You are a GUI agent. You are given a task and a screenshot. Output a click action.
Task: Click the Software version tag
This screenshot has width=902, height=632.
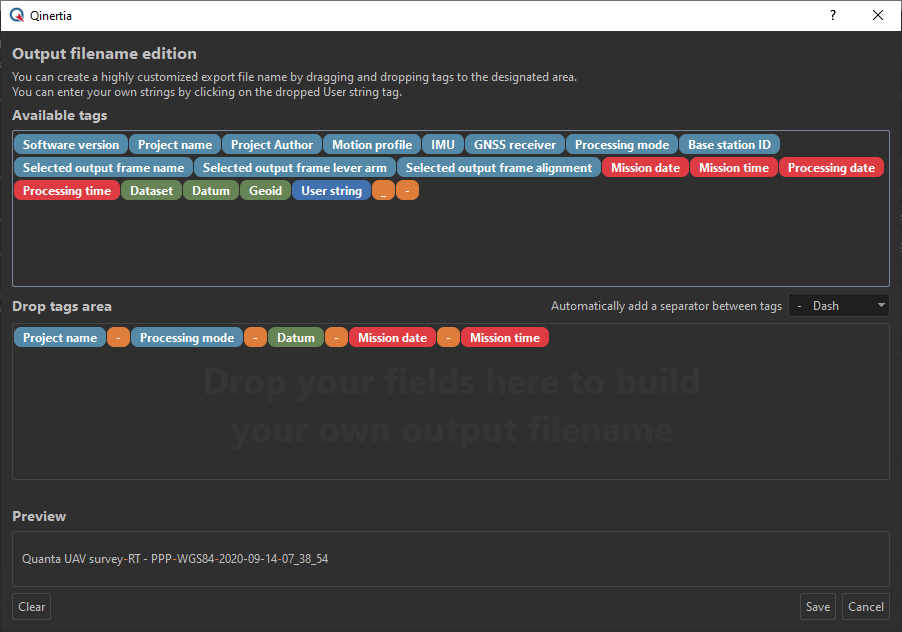point(71,145)
